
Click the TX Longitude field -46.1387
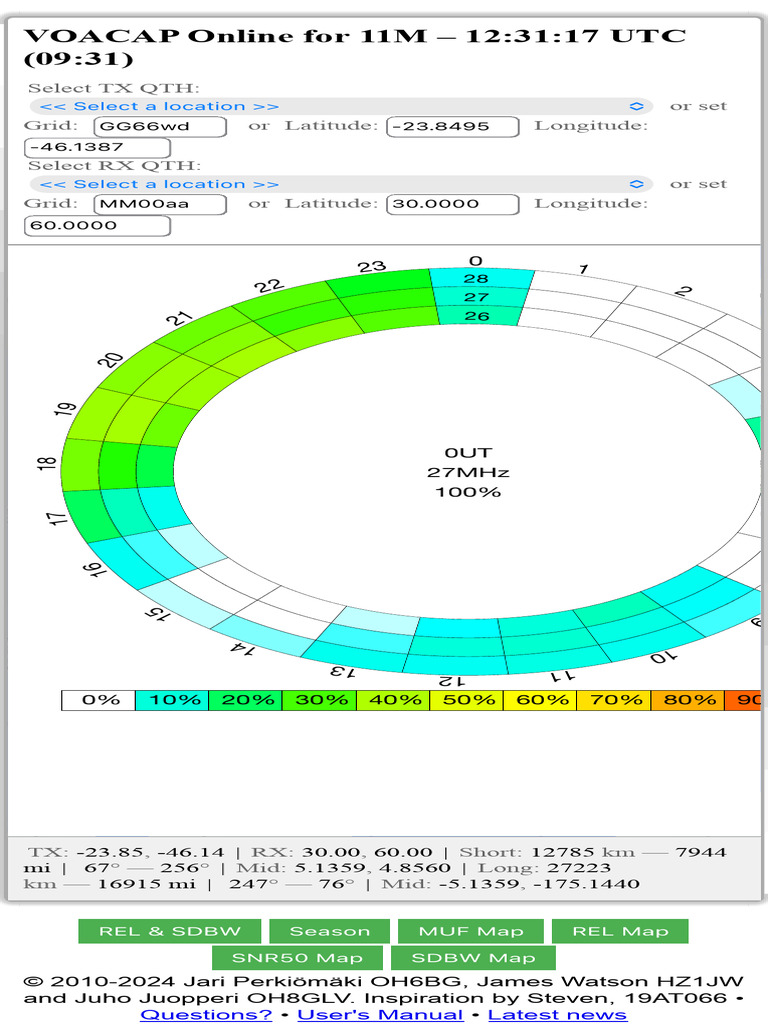point(97,147)
